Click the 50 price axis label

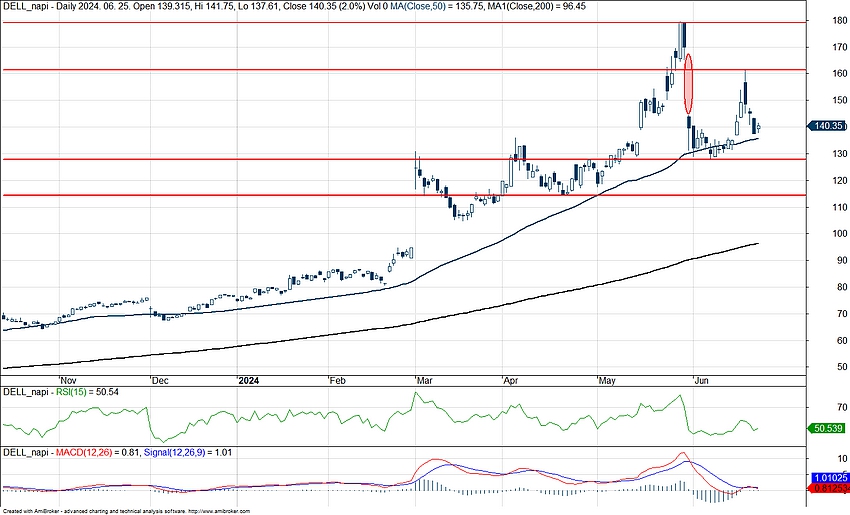pos(843,367)
